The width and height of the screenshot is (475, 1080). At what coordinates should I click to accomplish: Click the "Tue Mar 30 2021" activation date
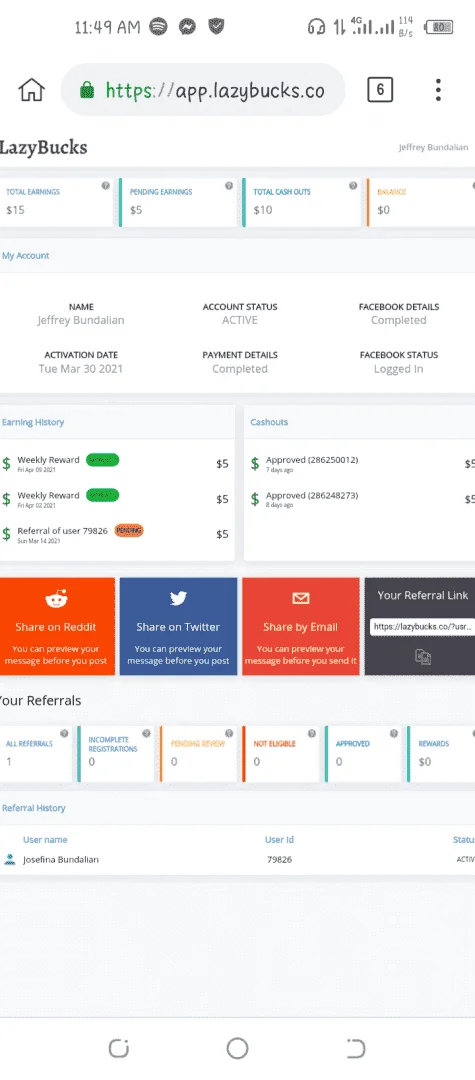(81, 368)
